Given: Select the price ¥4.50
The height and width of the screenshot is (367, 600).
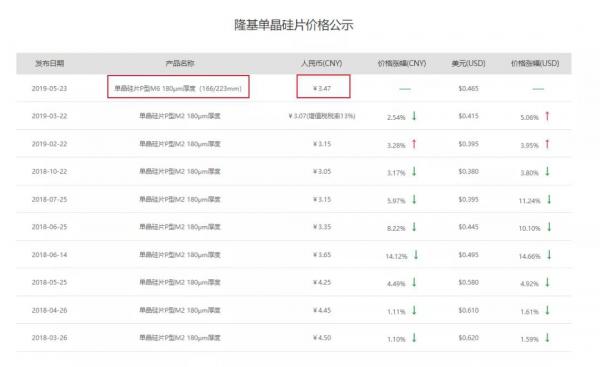Looking at the screenshot, I should click(x=322, y=338).
